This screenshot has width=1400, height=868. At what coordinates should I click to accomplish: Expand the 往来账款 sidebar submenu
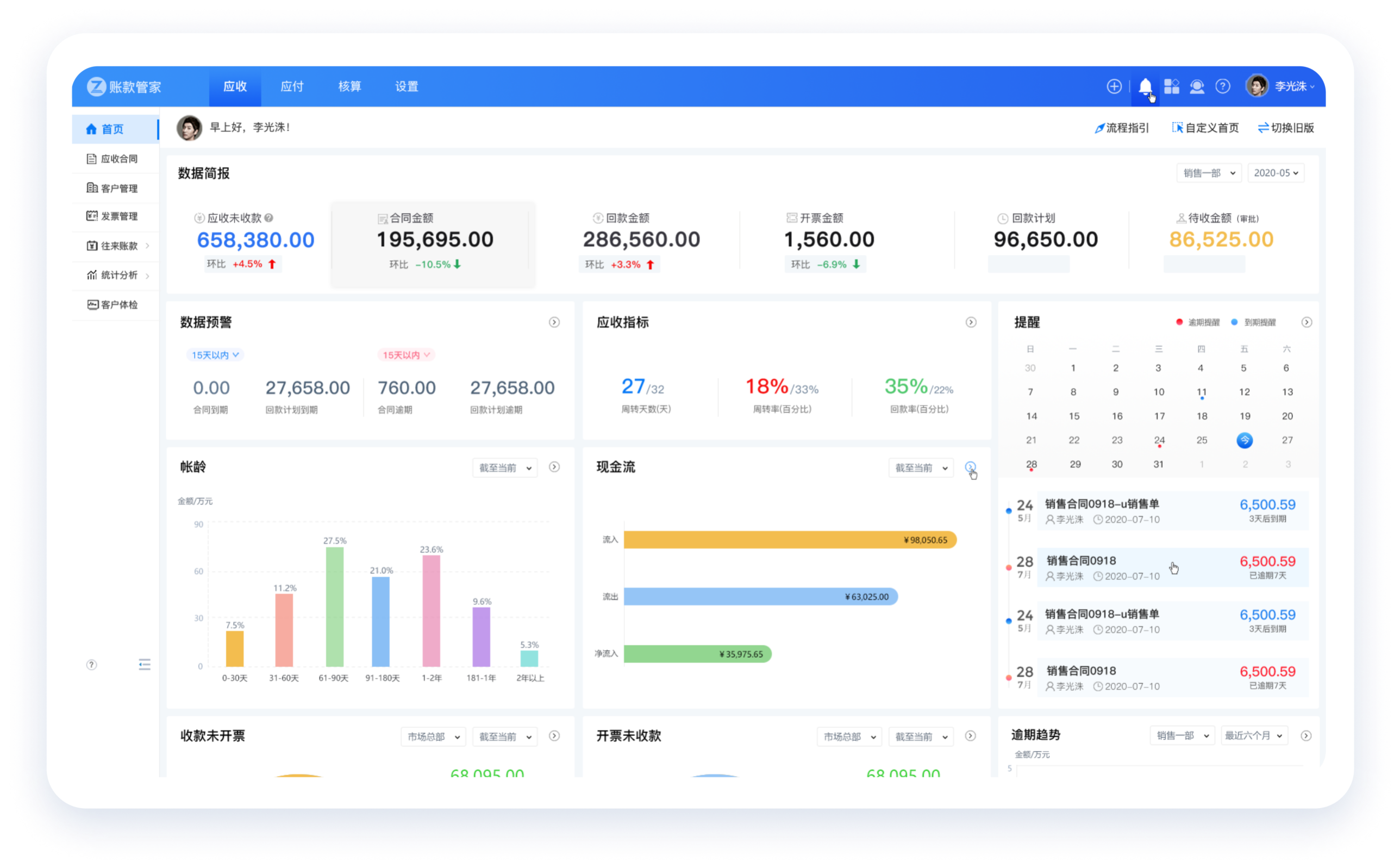(x=120, y=246)
